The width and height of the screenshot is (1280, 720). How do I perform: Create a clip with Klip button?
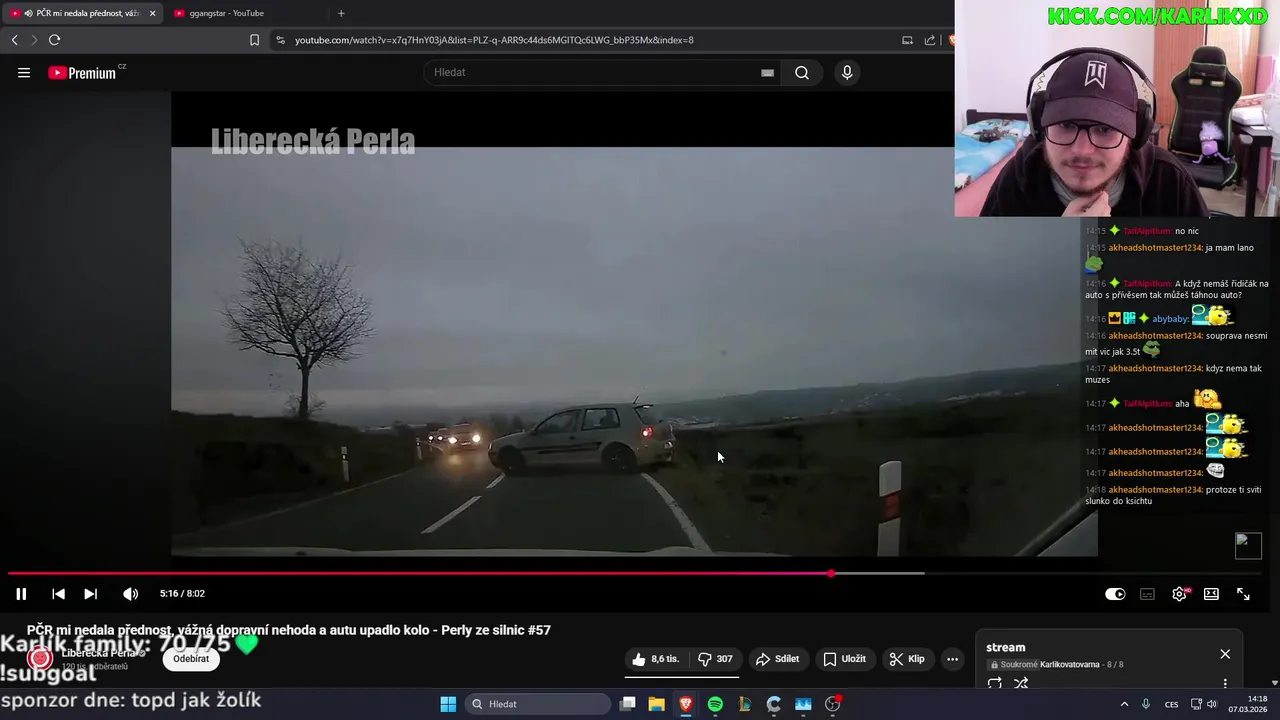[x=907, y=659]
